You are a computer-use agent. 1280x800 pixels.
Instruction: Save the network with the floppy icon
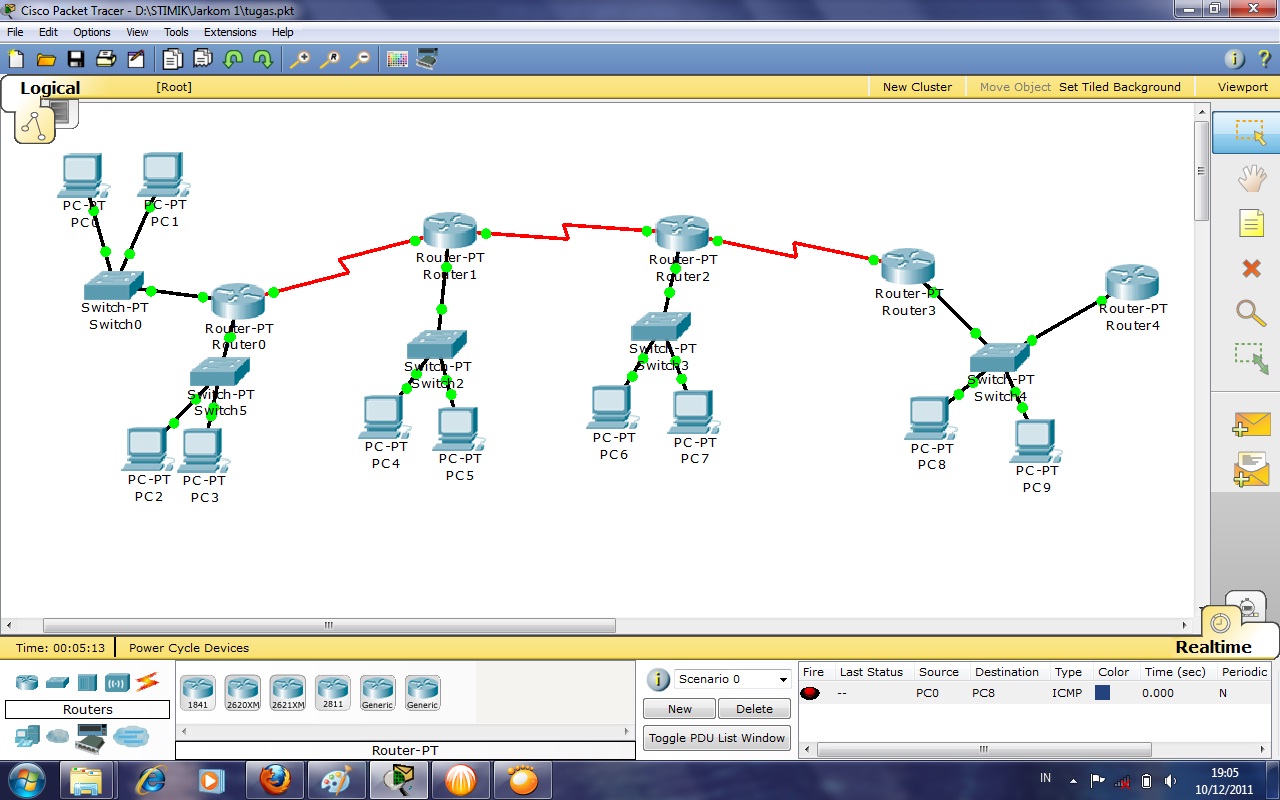(x=76, y=59)
